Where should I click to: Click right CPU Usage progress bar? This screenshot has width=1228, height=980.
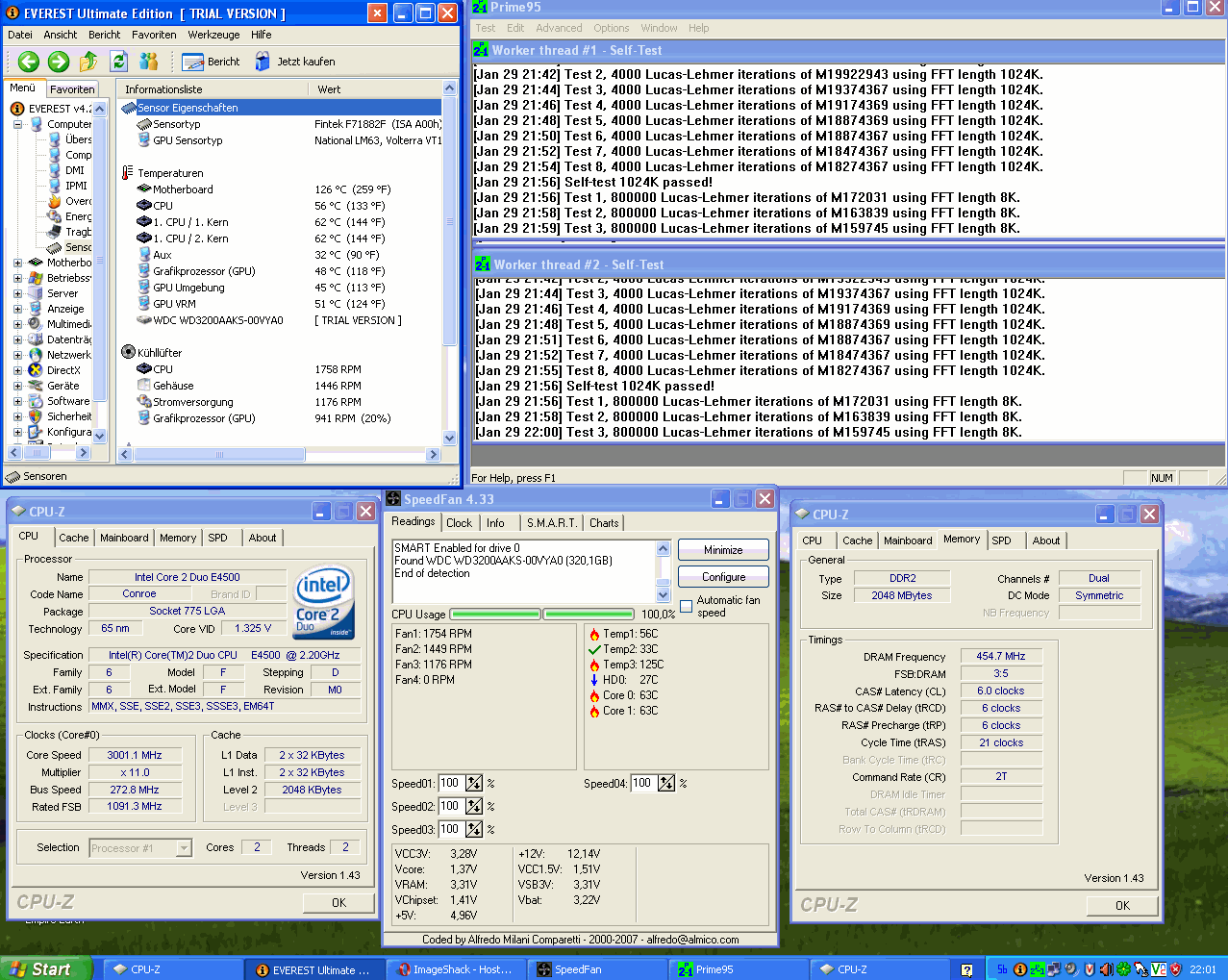coord(588,614)
